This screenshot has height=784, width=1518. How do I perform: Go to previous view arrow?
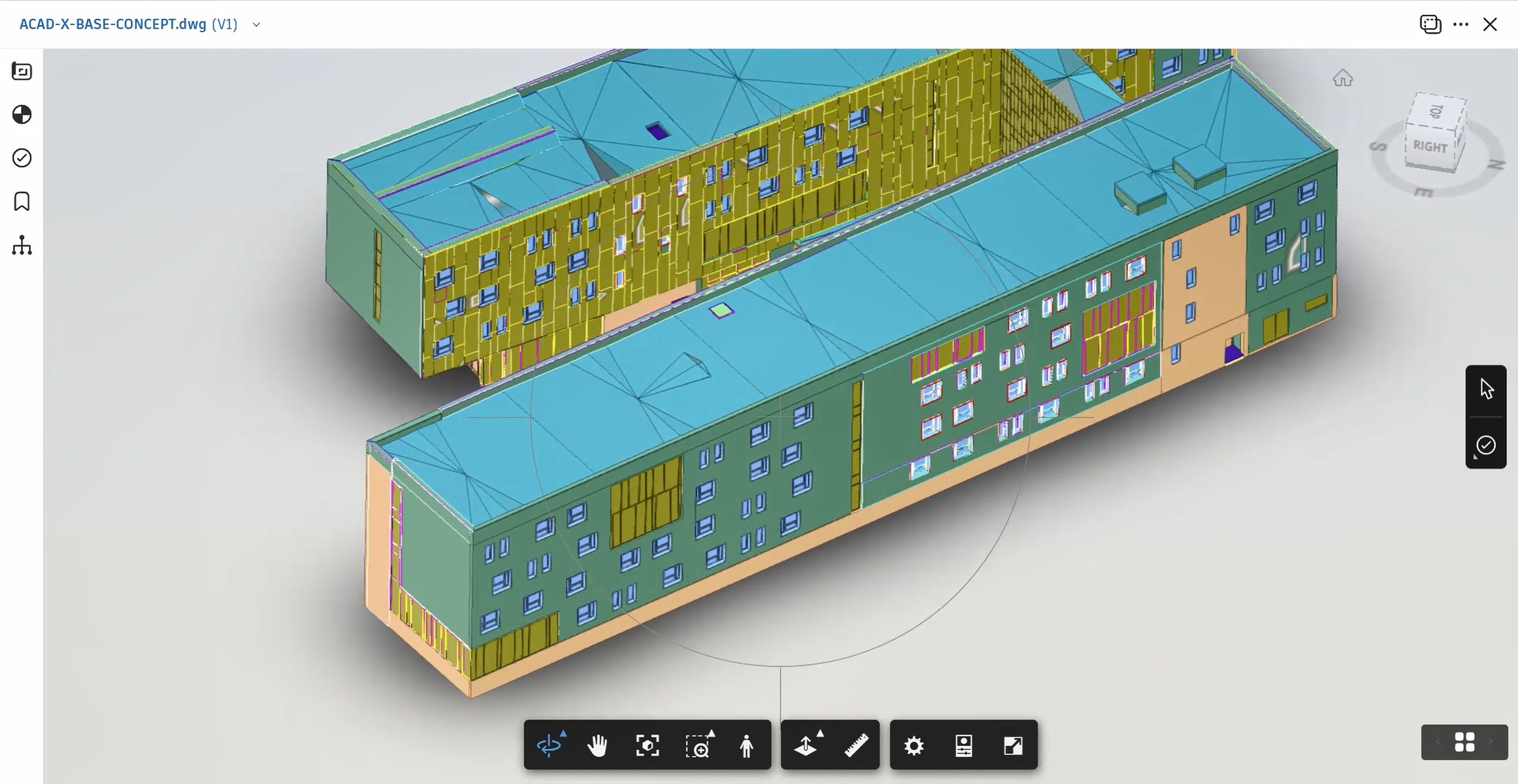pos(1438,742)
